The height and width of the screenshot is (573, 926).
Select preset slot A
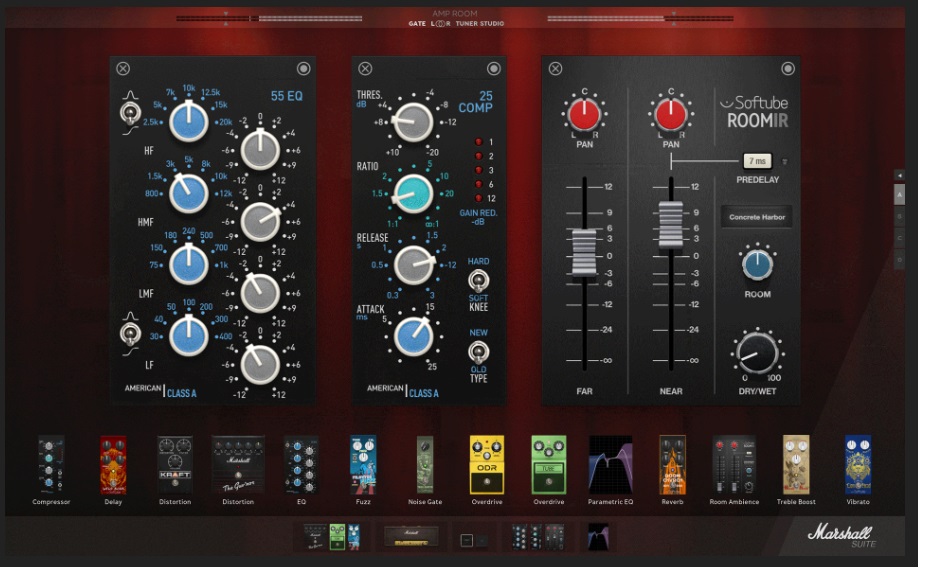[x=899, y=194]
